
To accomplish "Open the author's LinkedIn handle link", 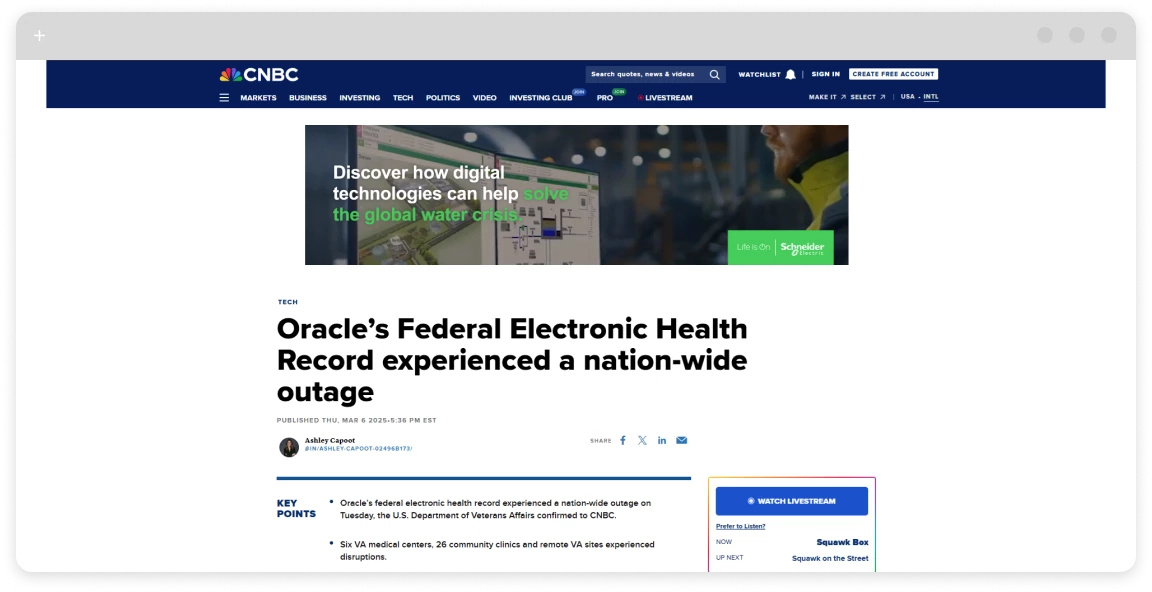I will 359,449.
